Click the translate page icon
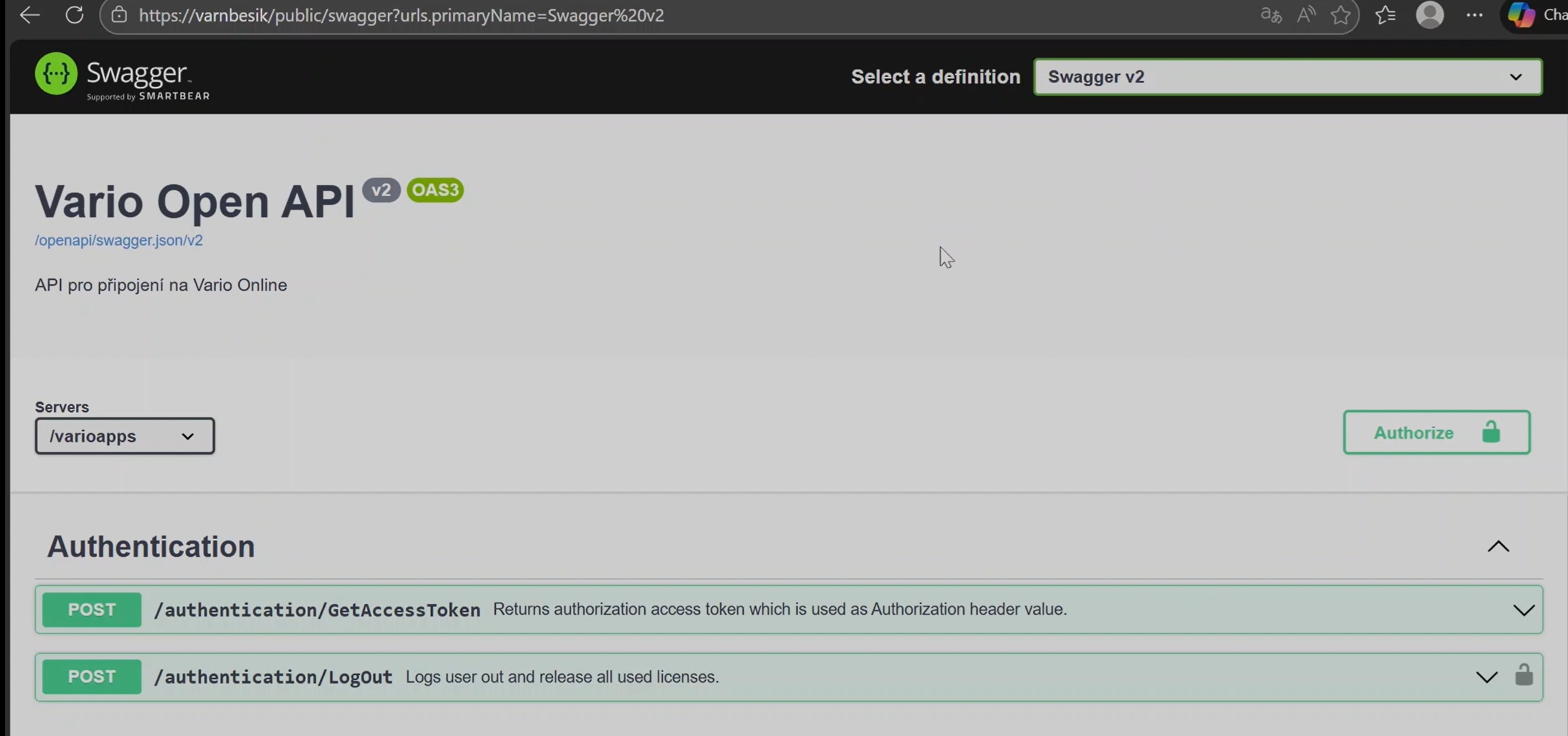Screen dimensions: 1568x736 point(1271,15)
